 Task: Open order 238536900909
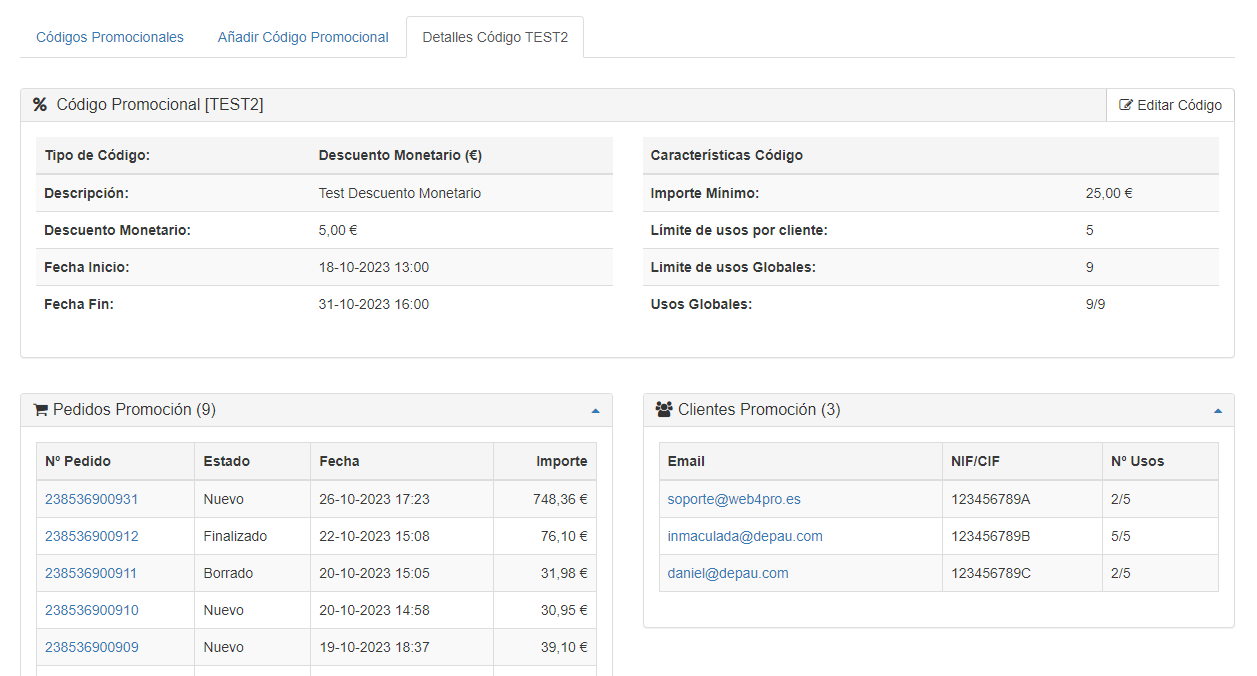pyautogui.click(x=92, y=647)
